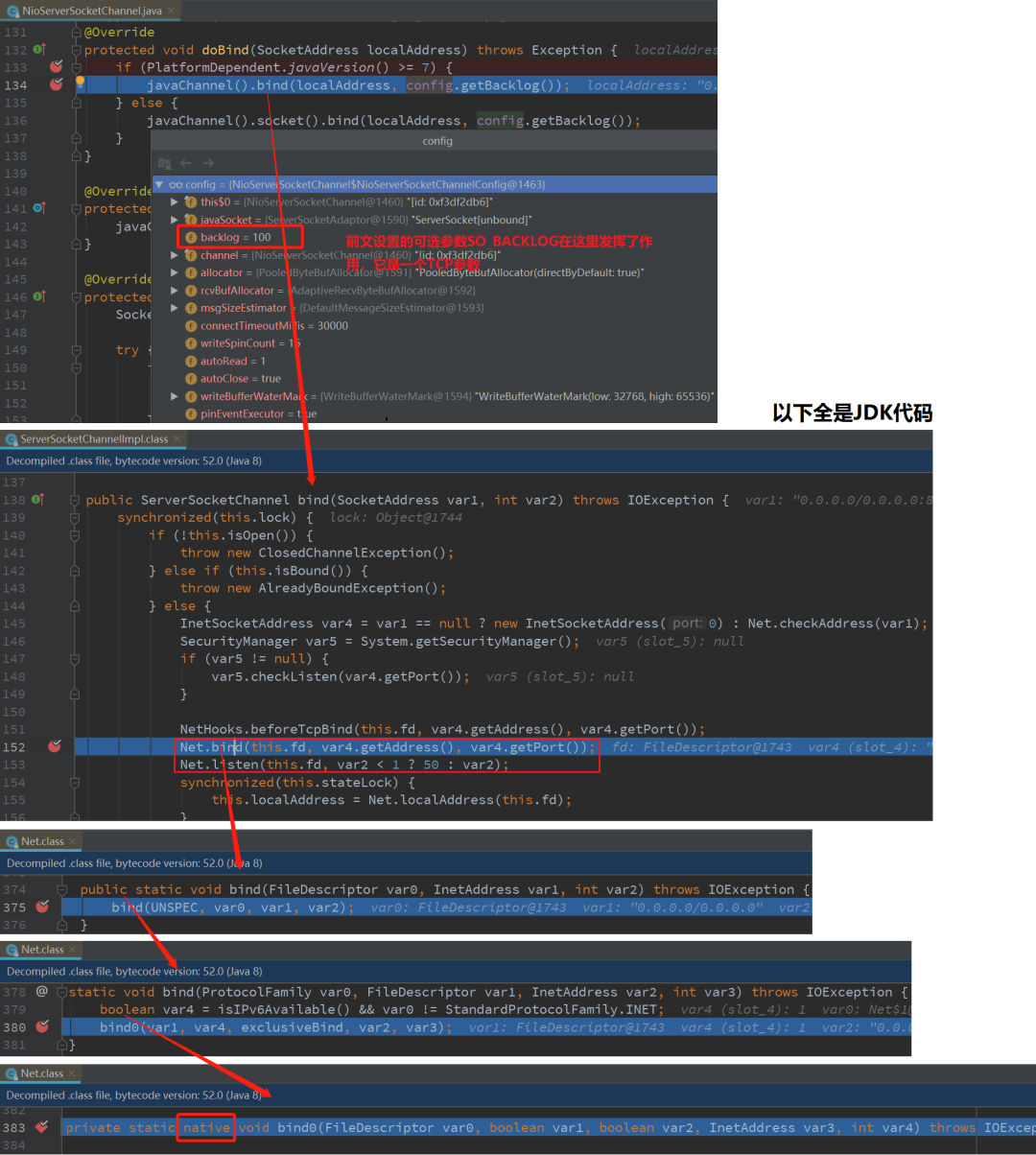Image resolution: width=1036 pixels, height=1155 pixels.
Task: Click the @ annotation gutter icon on line 378
Action: click(41, 991)
